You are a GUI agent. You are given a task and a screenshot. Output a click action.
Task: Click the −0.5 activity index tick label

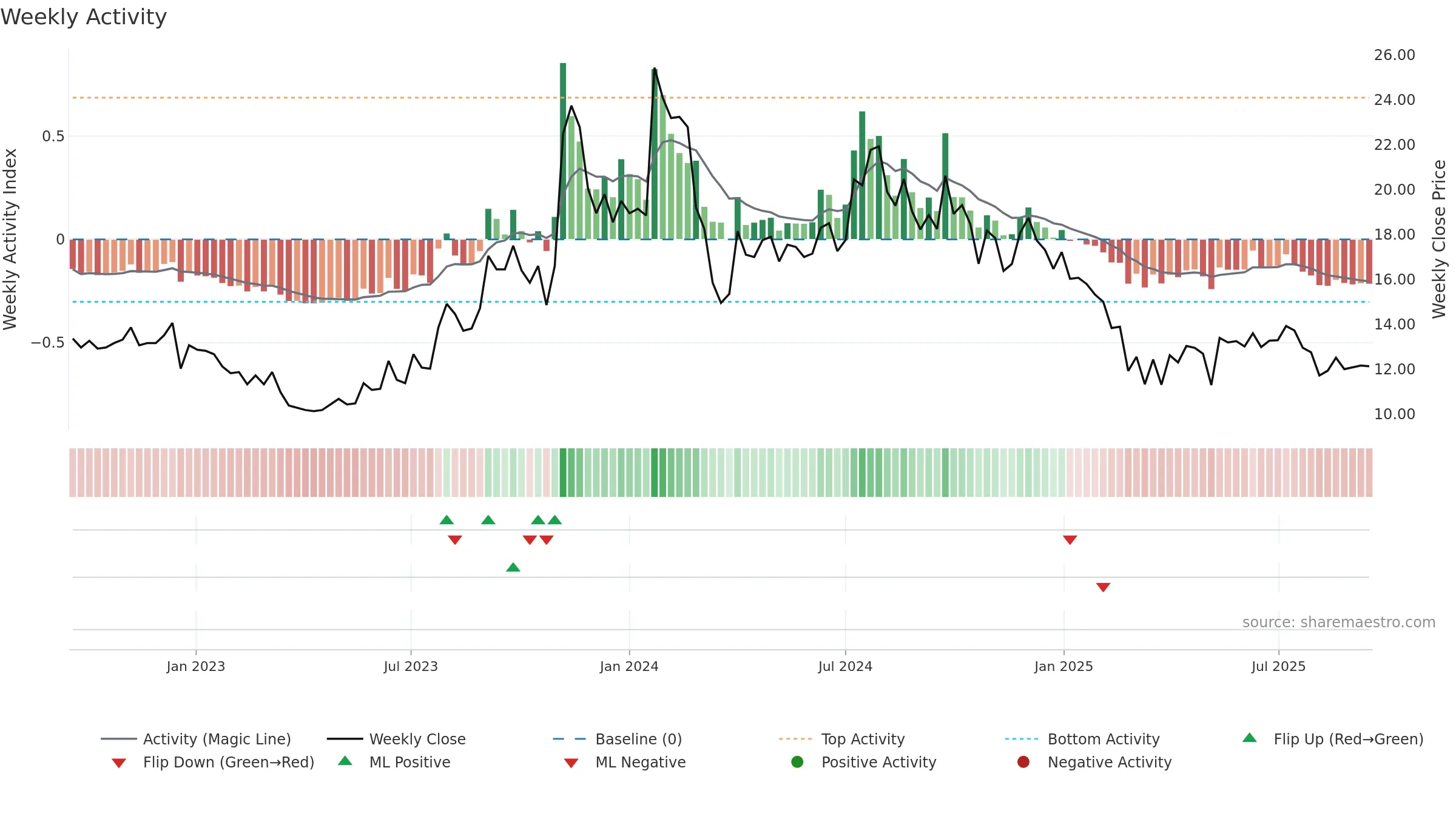[48, 343]
